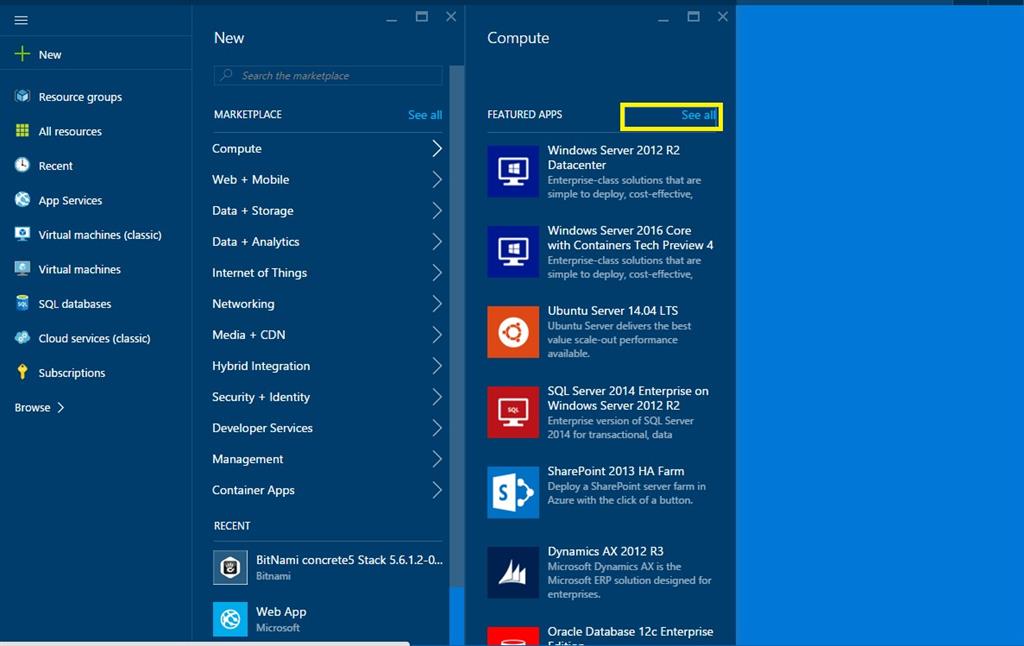Click the Windows Server 2012 R2 Datacenter icon

pyautogui.click(x=513, y=171)
